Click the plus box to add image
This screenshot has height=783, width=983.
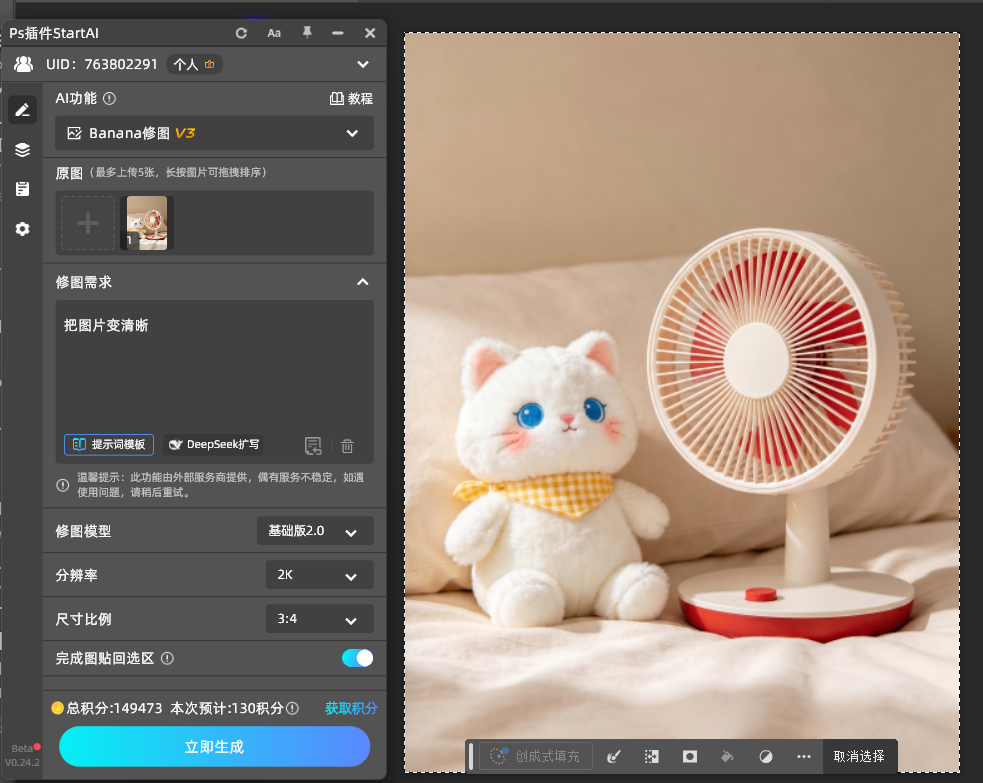[88, 223]
